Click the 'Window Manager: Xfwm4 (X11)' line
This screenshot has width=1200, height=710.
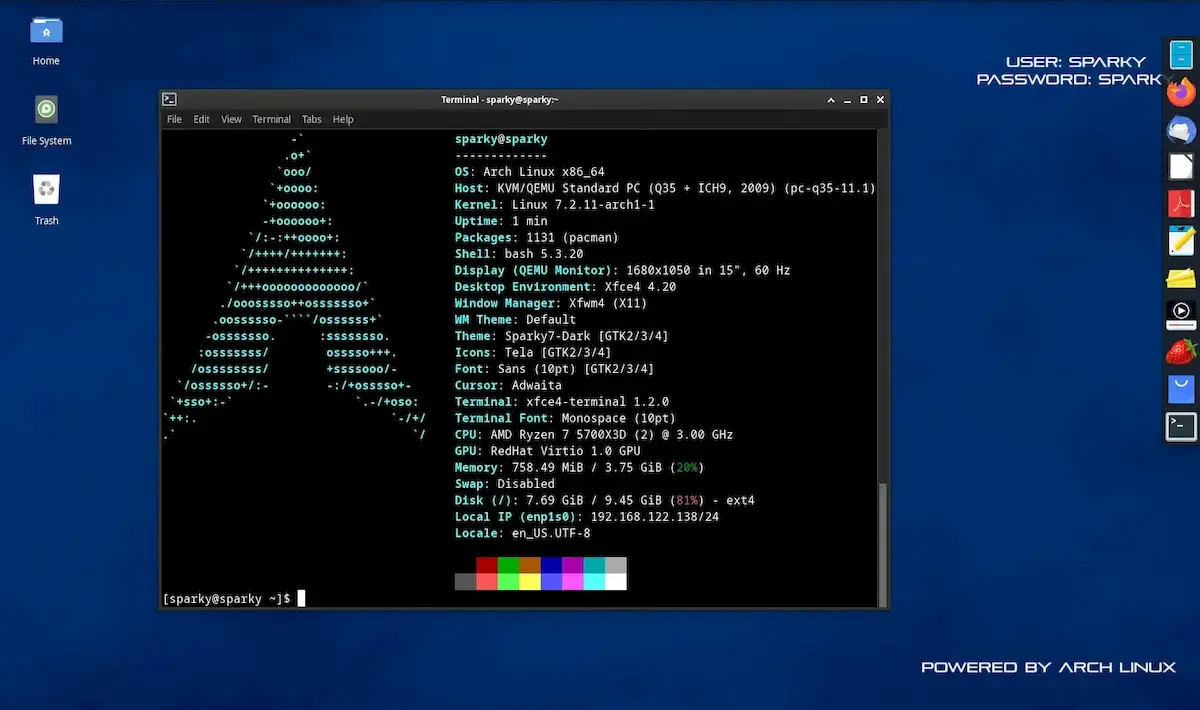click(x=551, y=303)
